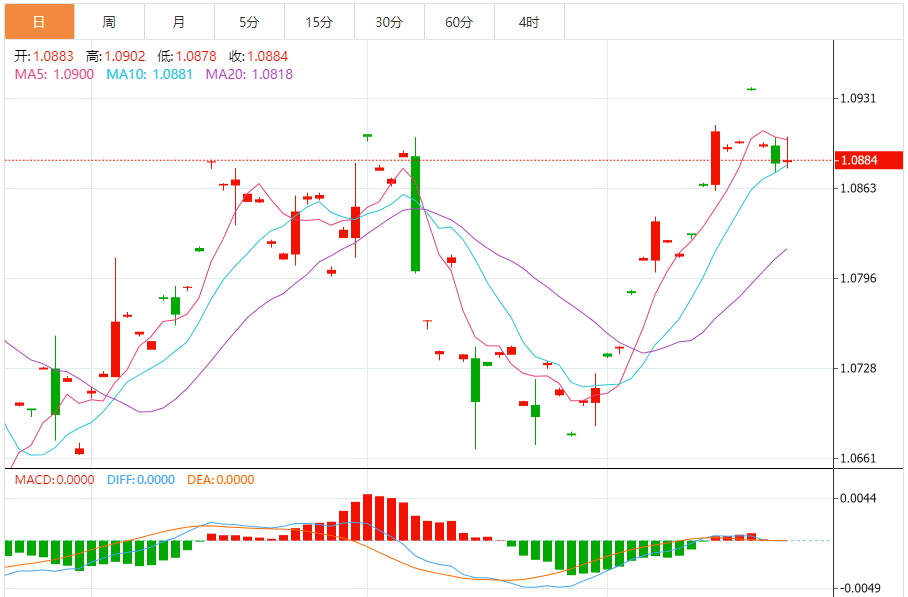Open the 15分 timeframe tab
Screen dimensions: 908x597
click(x=320, y=22)
